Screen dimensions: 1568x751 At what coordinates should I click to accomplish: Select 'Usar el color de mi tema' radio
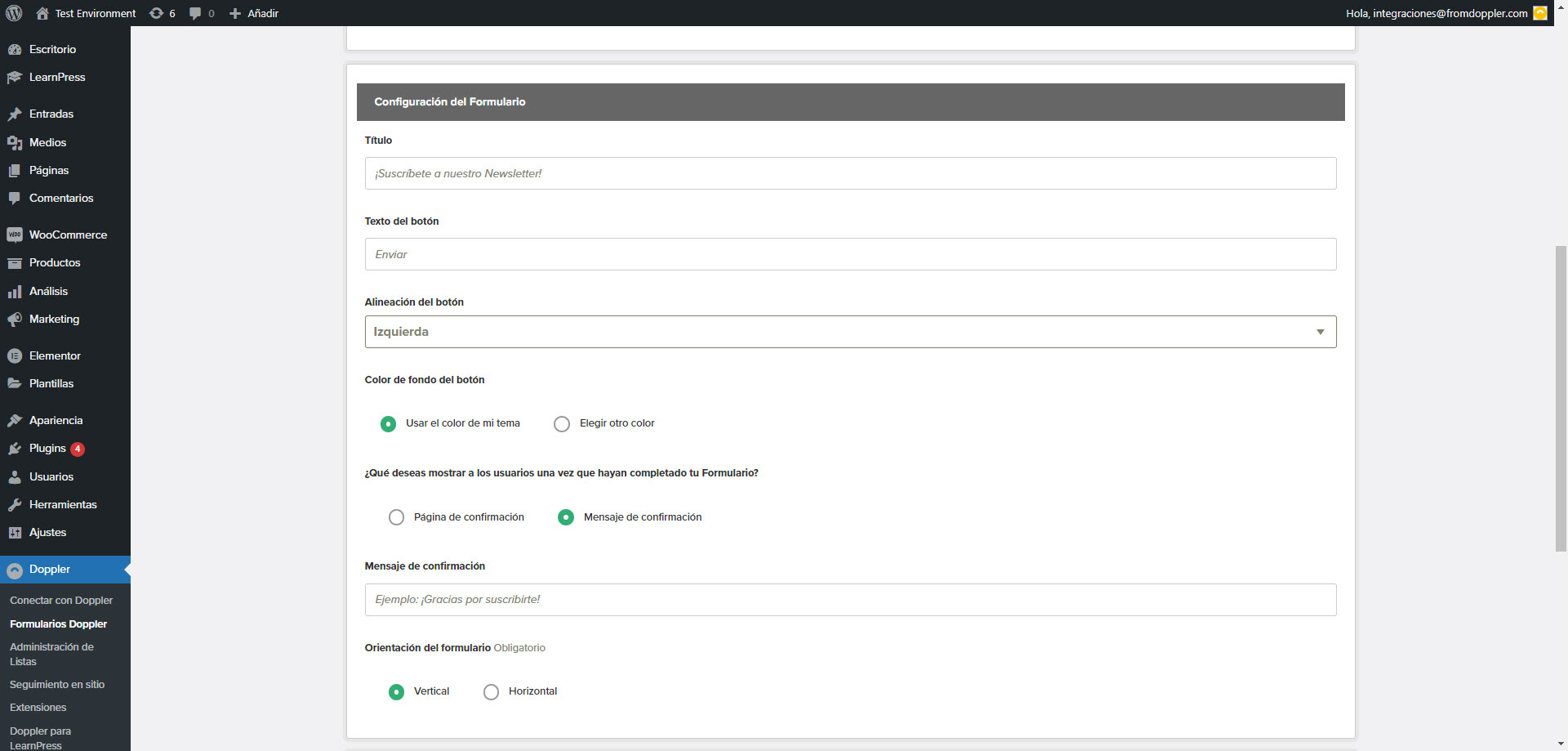(389, 423)
